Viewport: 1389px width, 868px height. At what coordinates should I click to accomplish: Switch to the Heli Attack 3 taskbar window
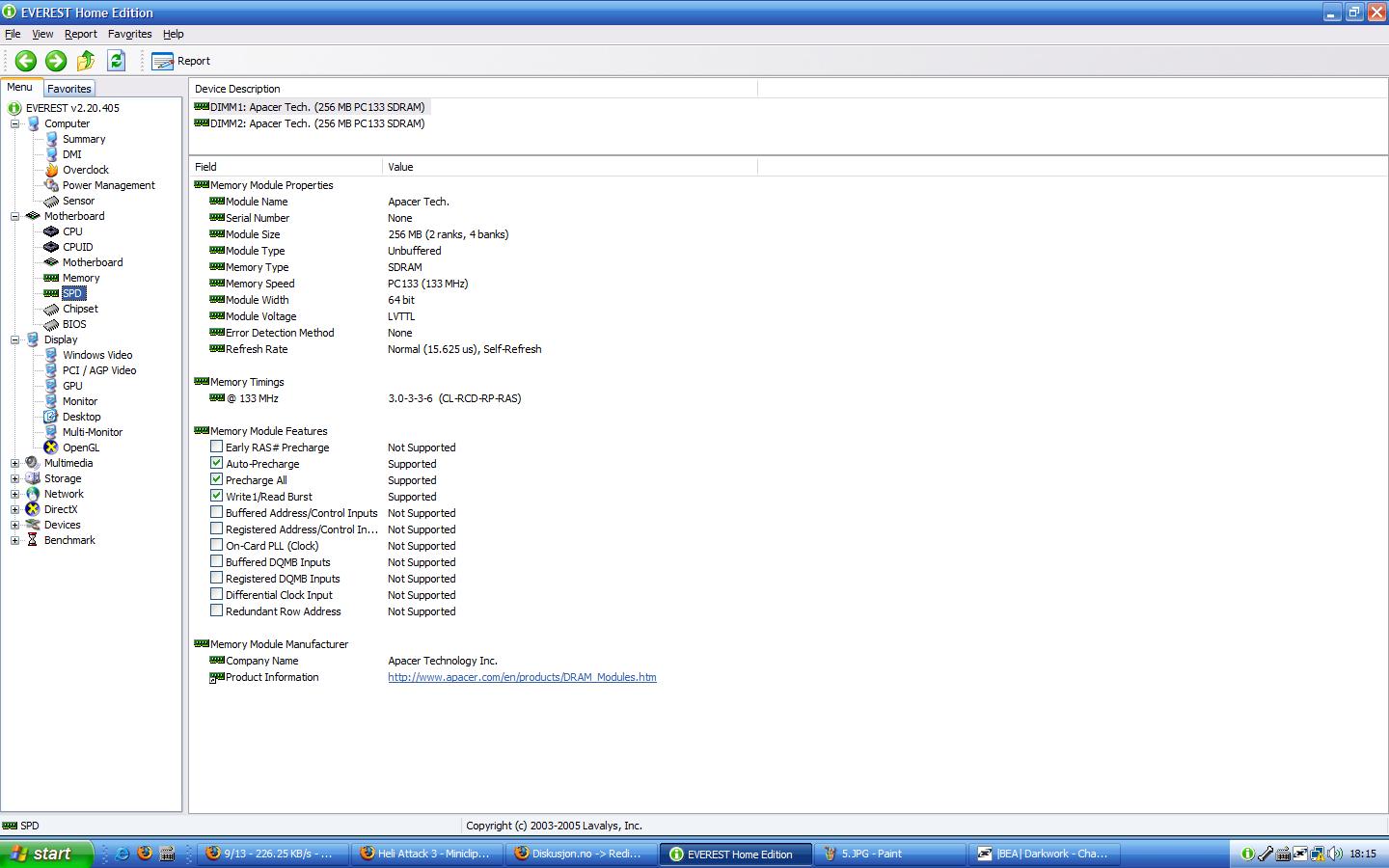coord(427,854)
